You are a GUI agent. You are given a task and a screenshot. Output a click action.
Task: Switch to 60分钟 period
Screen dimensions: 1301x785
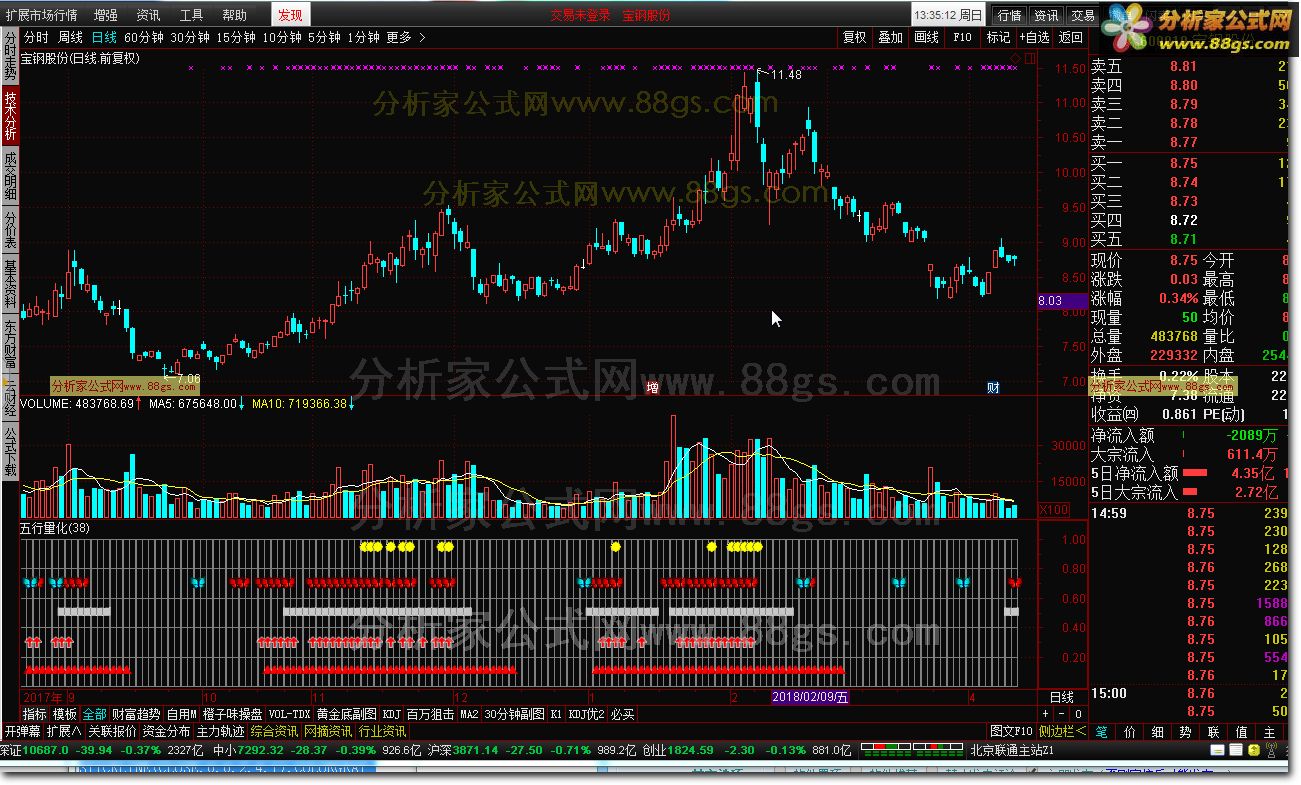tap(144, 37)
